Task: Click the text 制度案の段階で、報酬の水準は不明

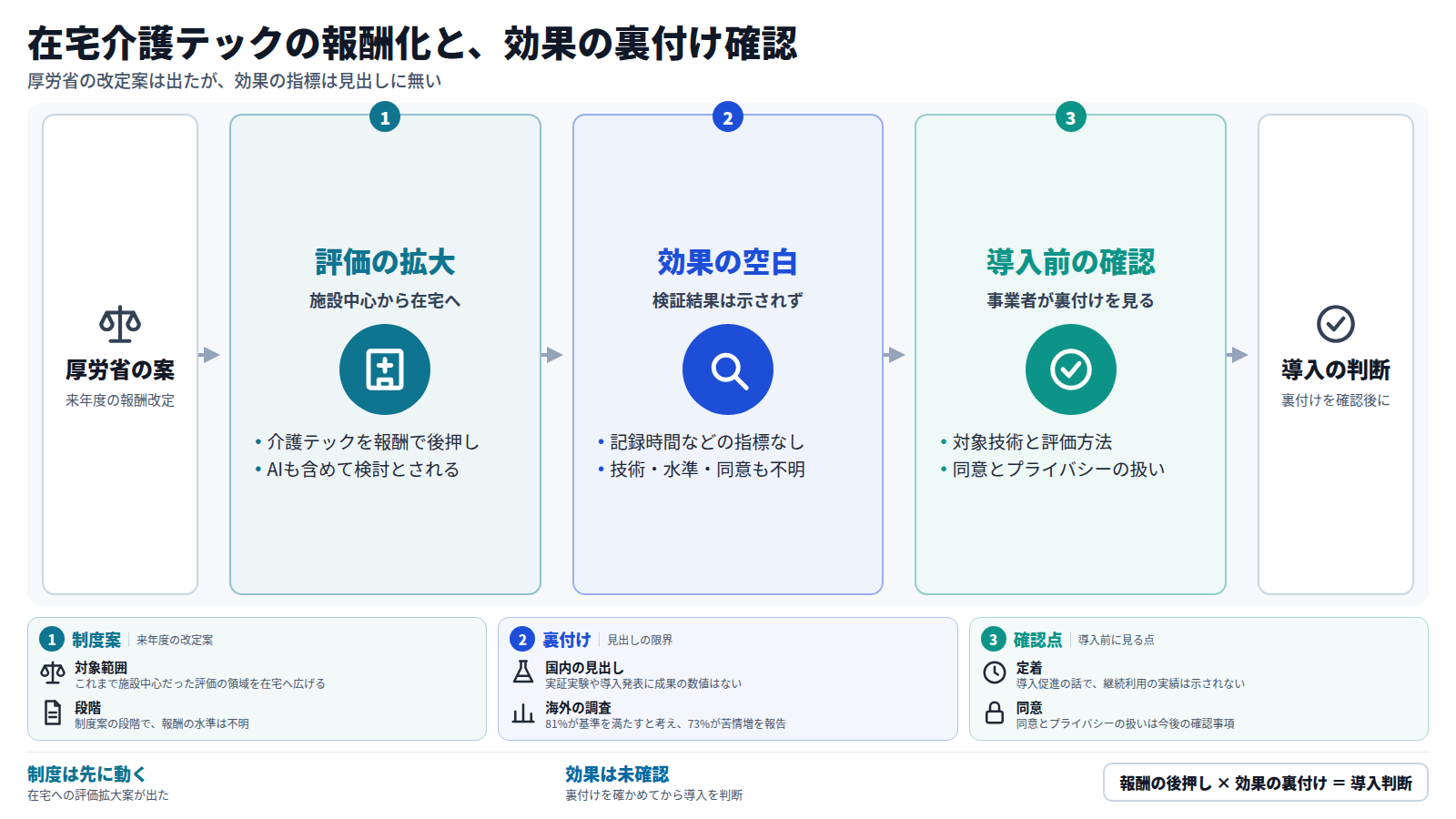Action: click(x=162, y=724)
